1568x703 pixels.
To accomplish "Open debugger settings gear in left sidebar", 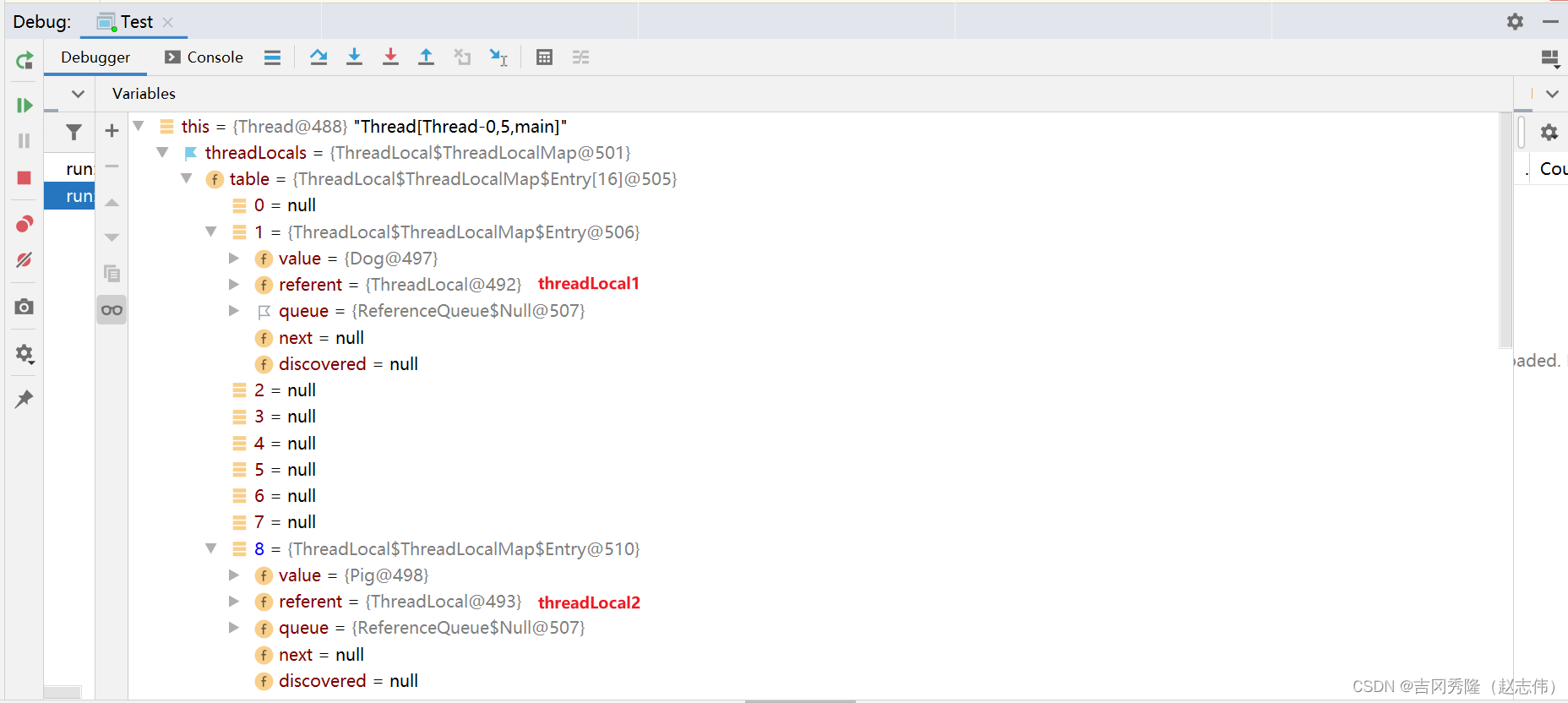I will click(x=24, y=353).
